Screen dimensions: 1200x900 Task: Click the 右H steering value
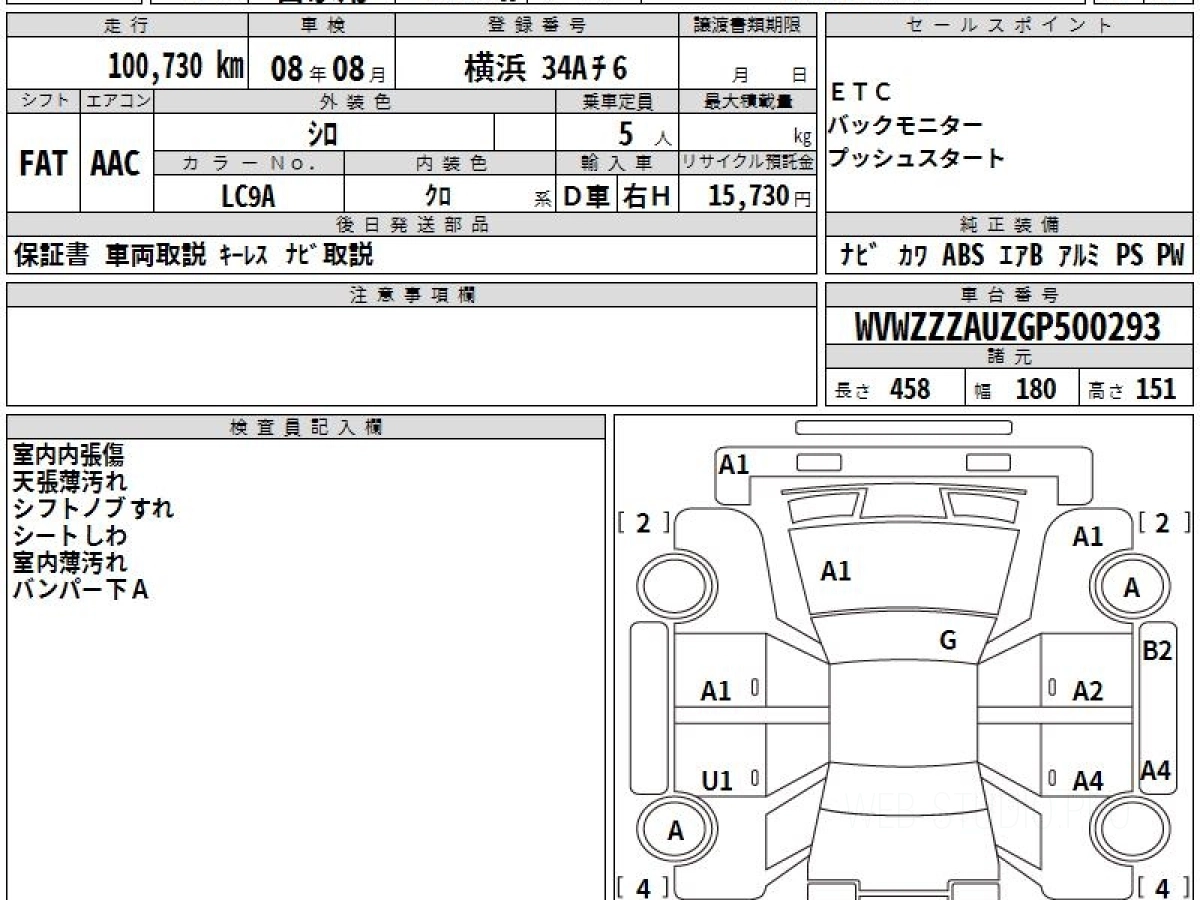pyautogui.click(x=647, y=196)
